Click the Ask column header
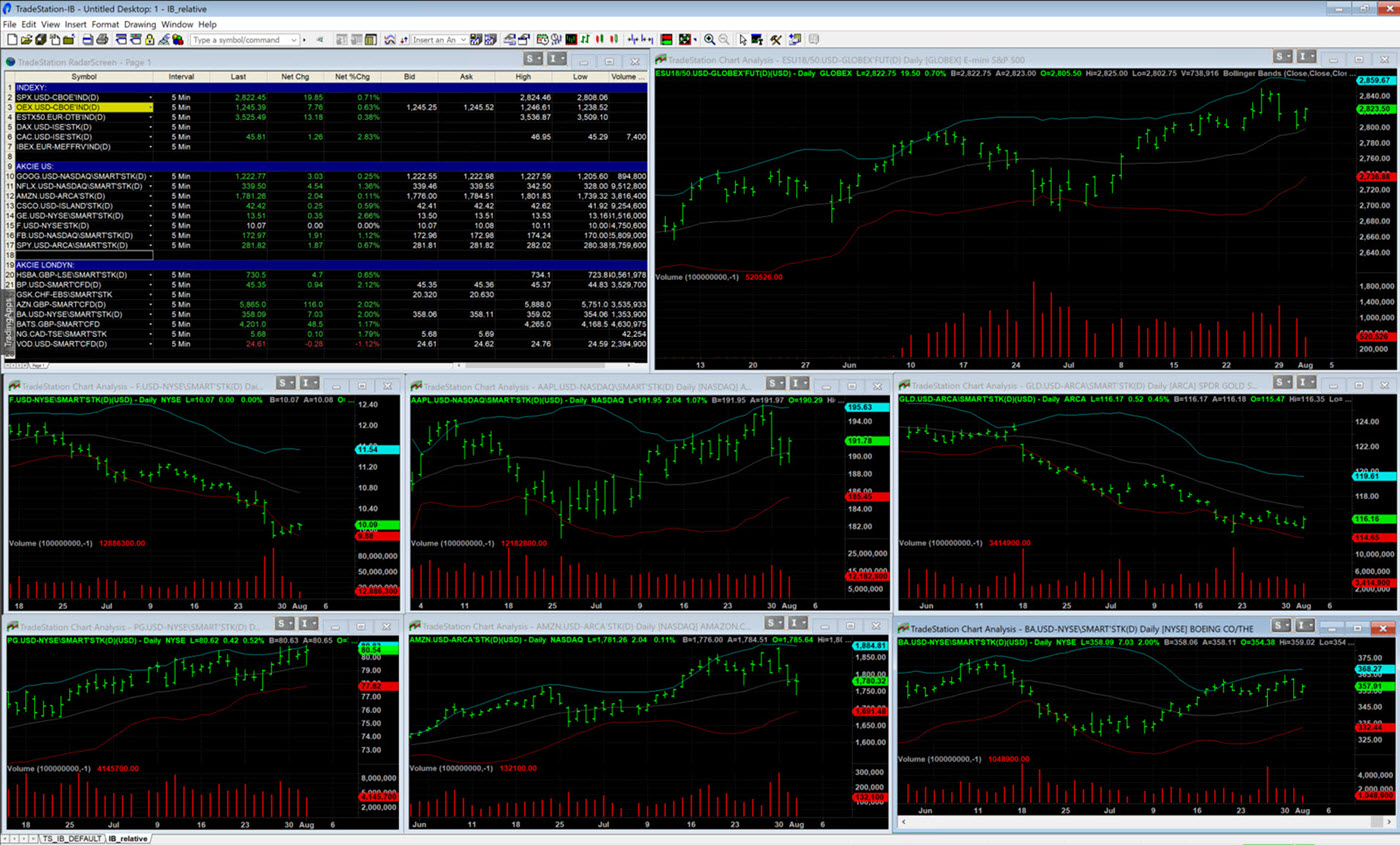 [468, 76]
